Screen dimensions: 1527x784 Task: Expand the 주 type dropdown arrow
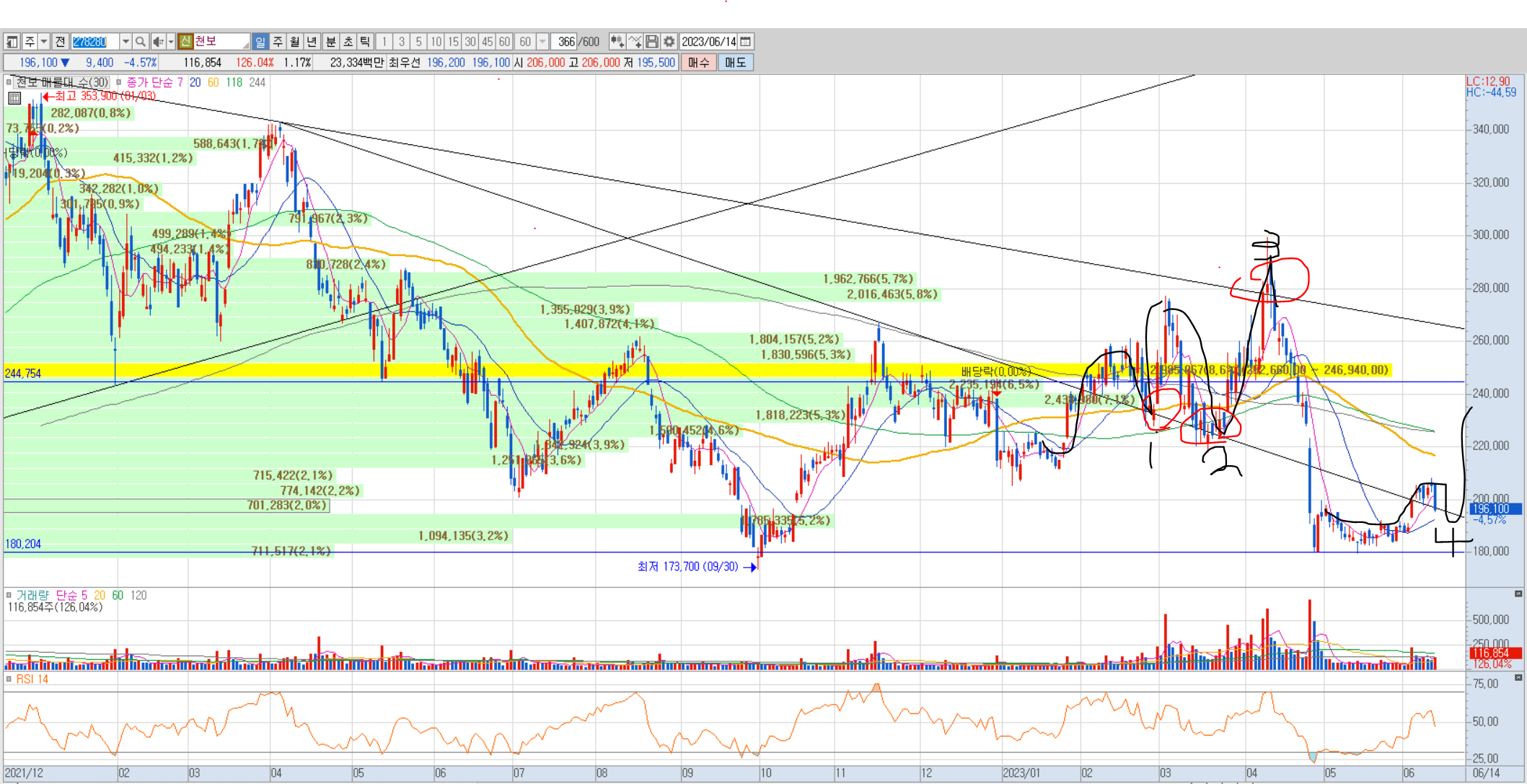[44, 42]
